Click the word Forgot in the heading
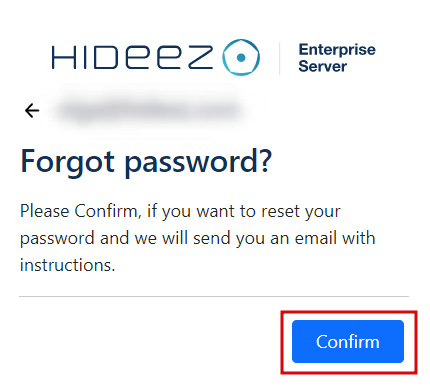430x388 pixels. 68,162
